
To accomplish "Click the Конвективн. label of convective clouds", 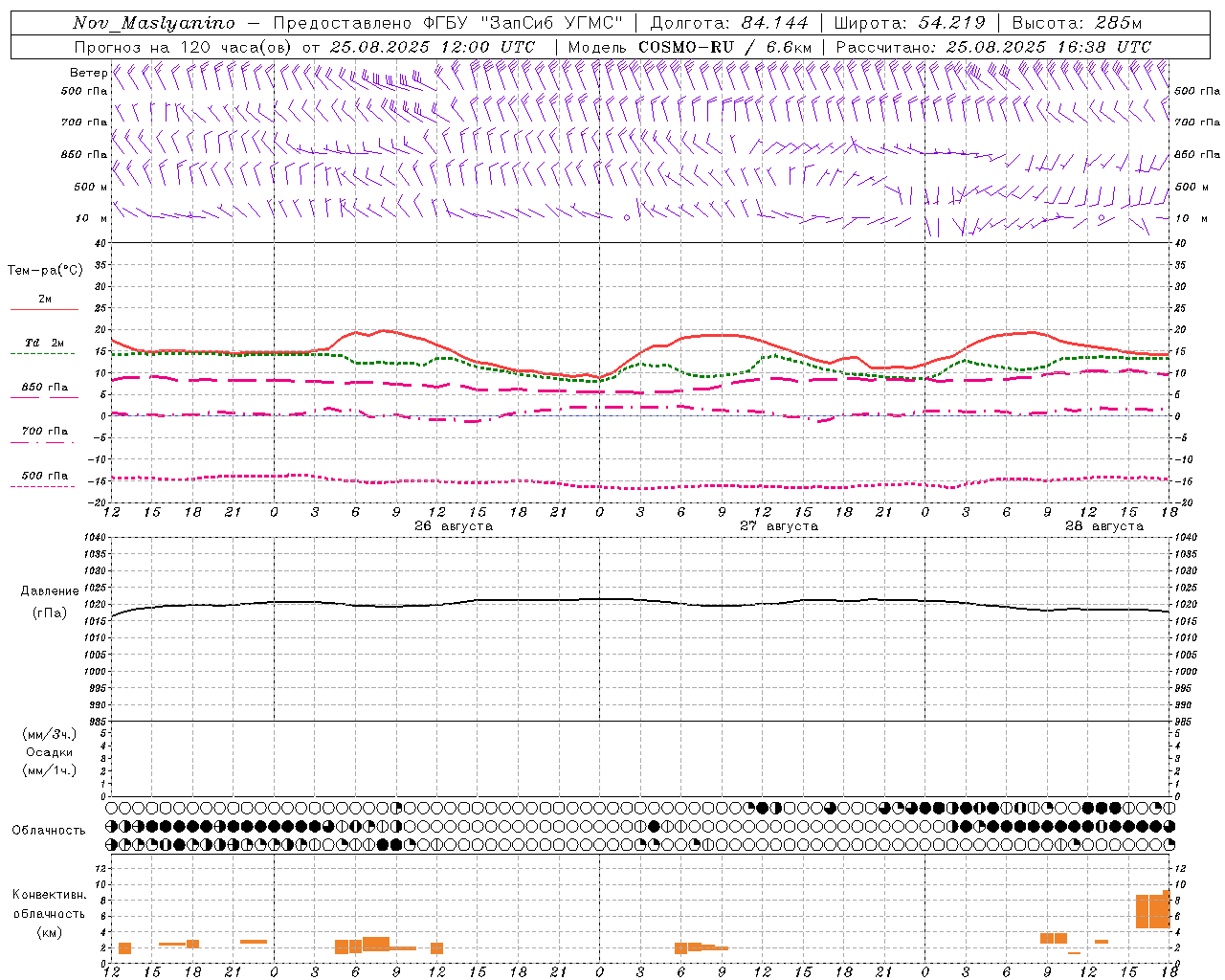I will click(49, 895).
